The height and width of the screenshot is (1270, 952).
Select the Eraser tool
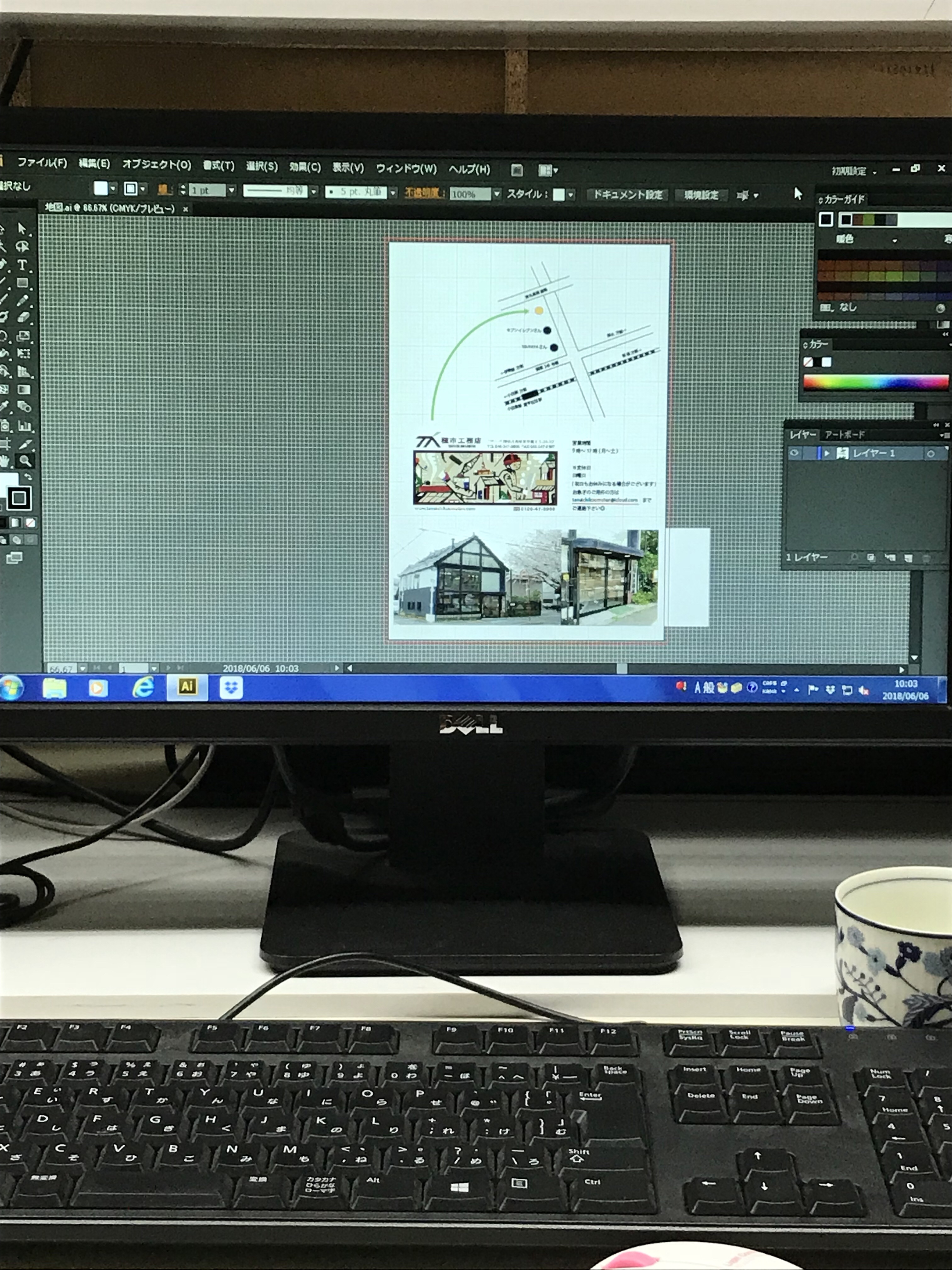23,317
